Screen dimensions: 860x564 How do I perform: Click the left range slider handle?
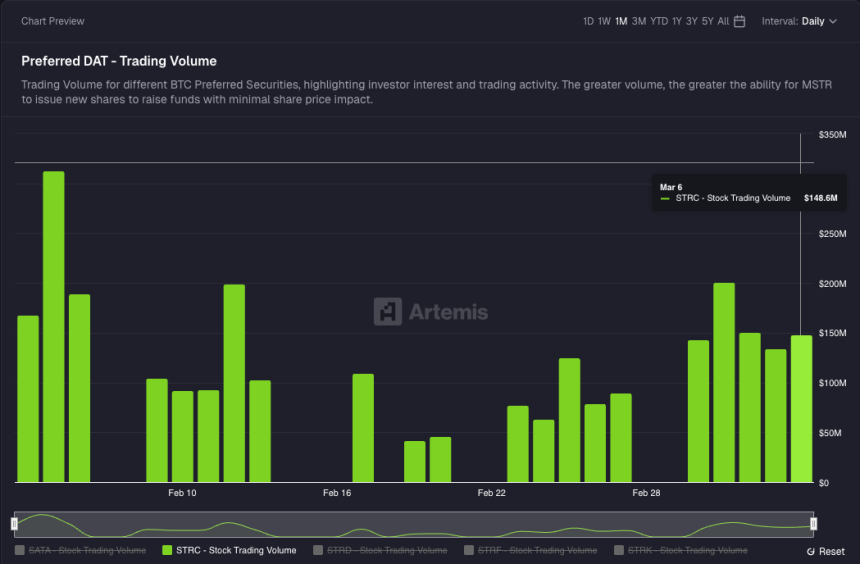[x=14, y=524]
